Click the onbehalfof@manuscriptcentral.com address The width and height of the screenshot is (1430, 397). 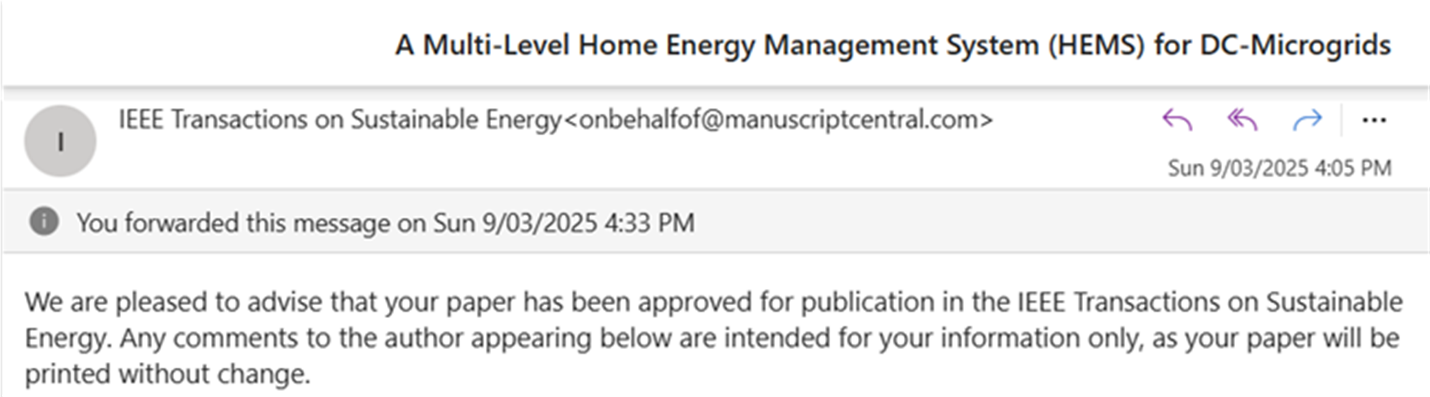tap(778, 120)
